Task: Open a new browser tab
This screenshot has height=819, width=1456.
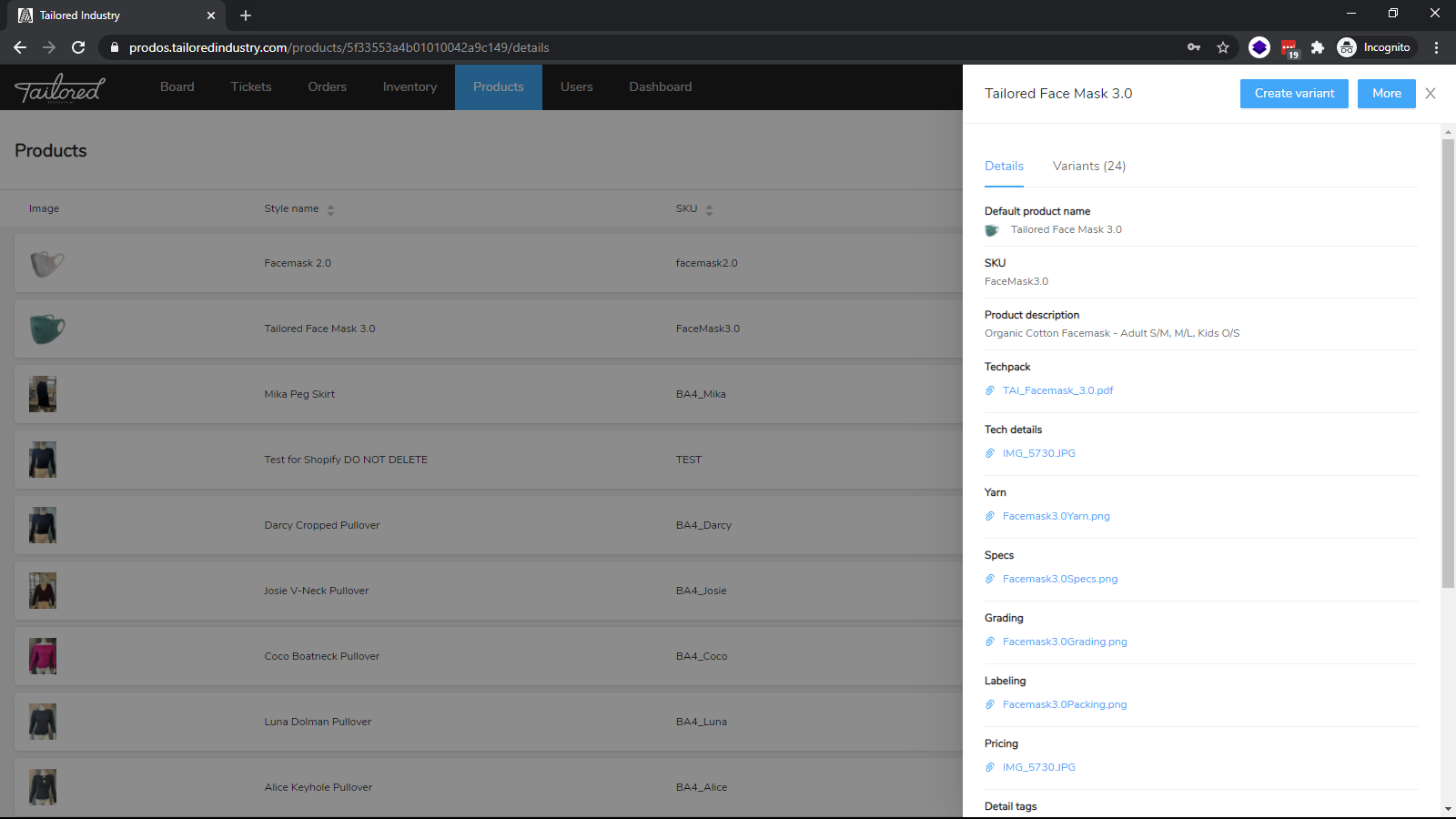Action: click(x=246, y=15)
